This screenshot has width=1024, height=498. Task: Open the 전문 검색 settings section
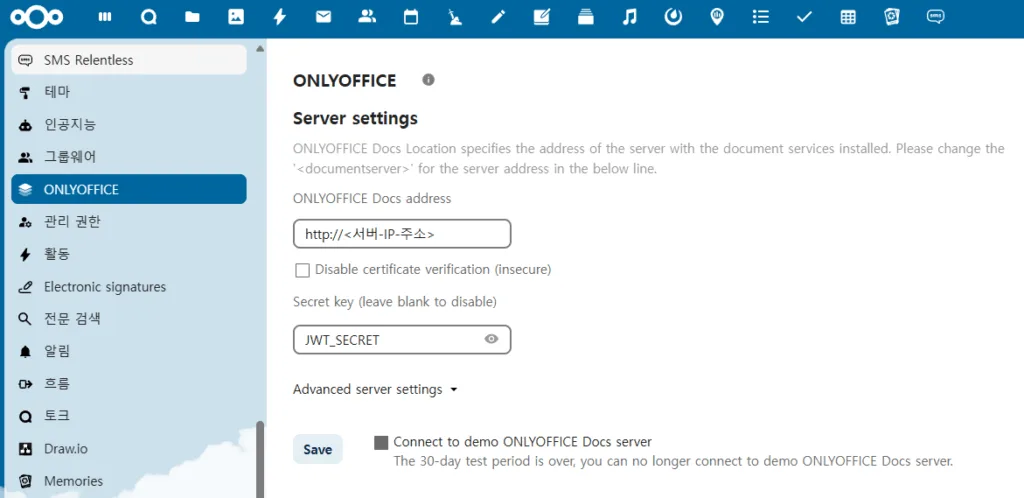click(x=129, y=319)
